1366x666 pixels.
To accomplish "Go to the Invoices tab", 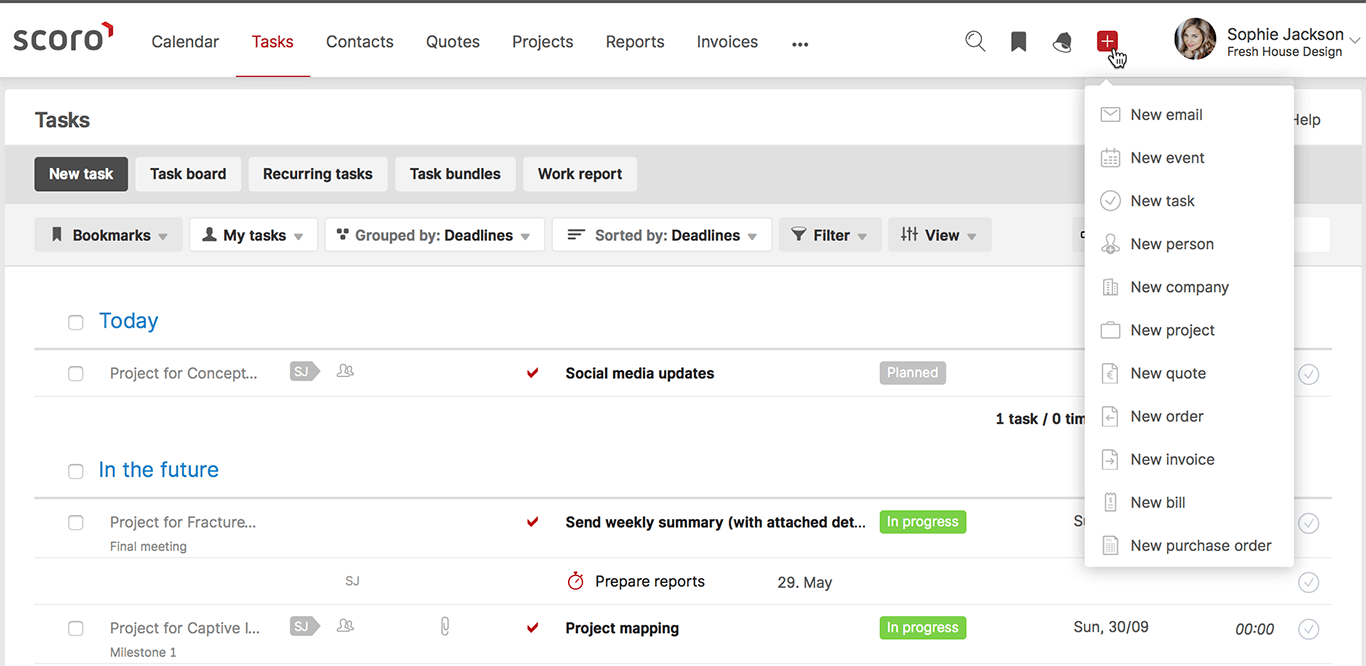I will [x=727, y=42].
